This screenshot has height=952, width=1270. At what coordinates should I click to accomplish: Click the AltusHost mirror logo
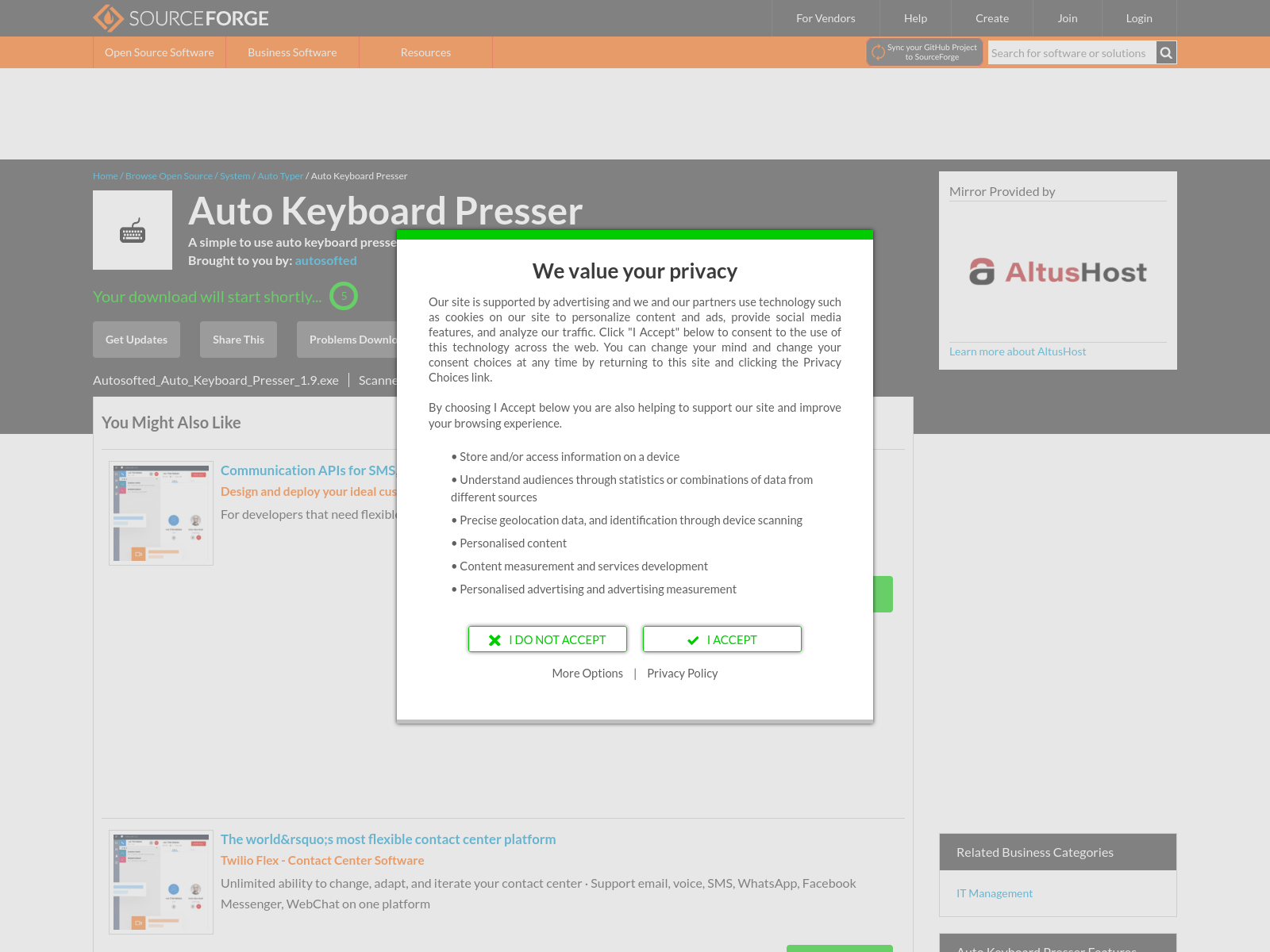[x=1058, y=272]
